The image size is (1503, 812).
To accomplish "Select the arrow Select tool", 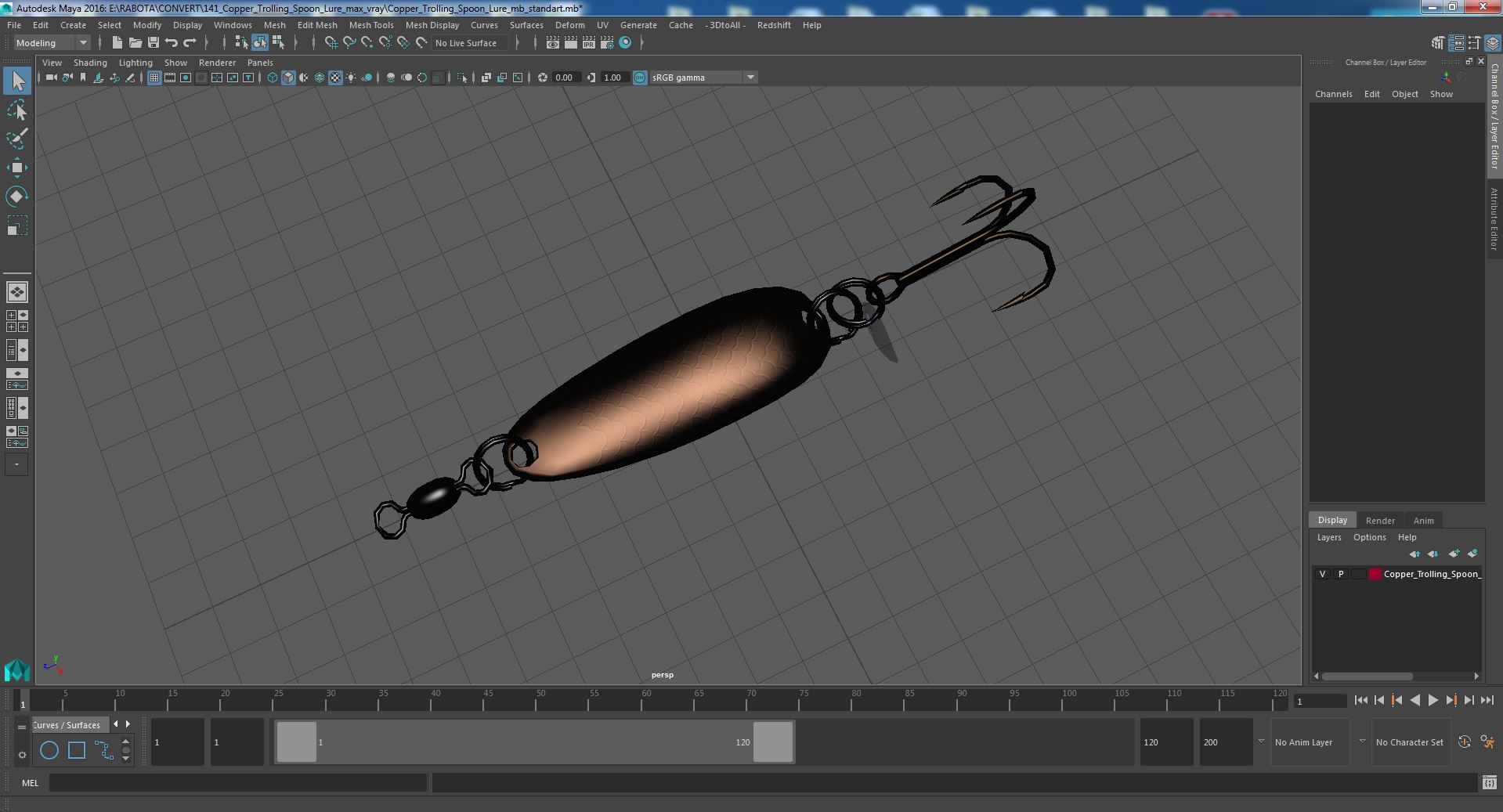I will pos(17,81).
